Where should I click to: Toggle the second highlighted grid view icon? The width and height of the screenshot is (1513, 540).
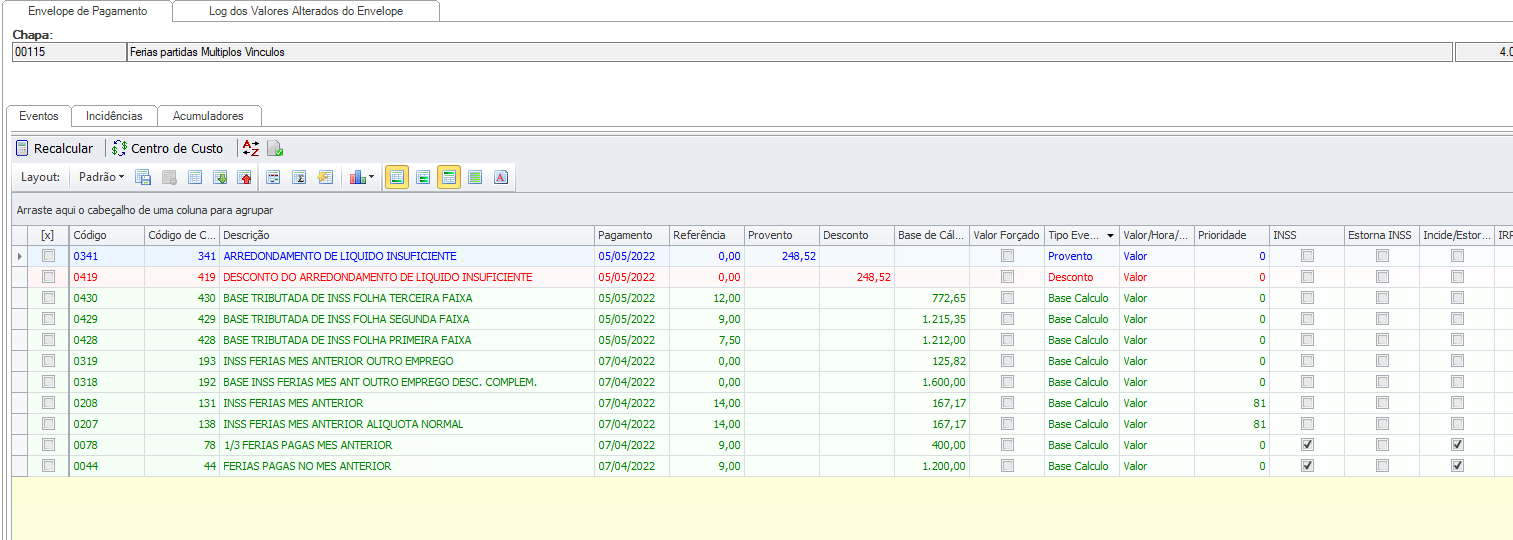pos(449,177)
